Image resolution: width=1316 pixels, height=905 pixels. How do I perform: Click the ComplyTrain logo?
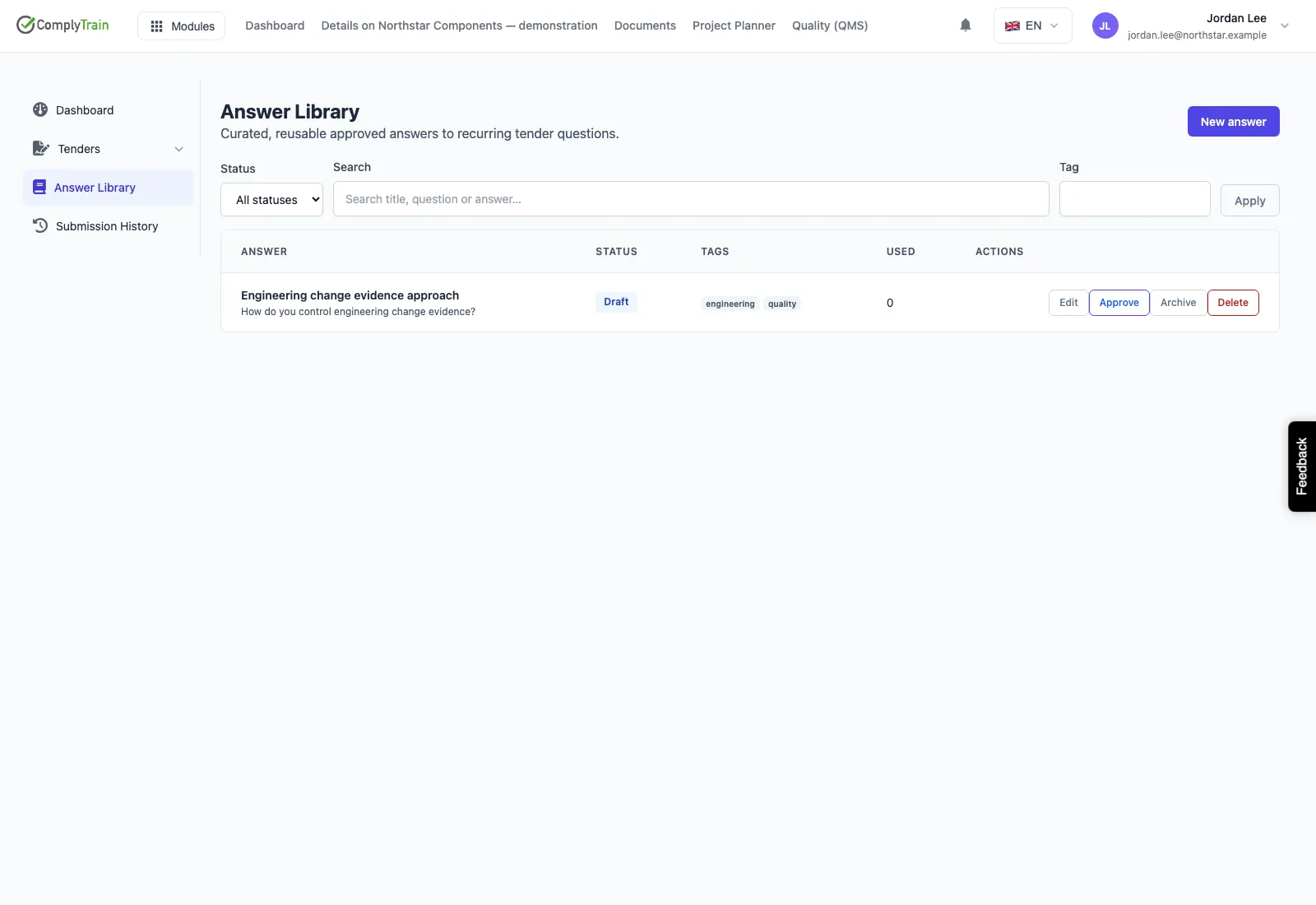63,25
